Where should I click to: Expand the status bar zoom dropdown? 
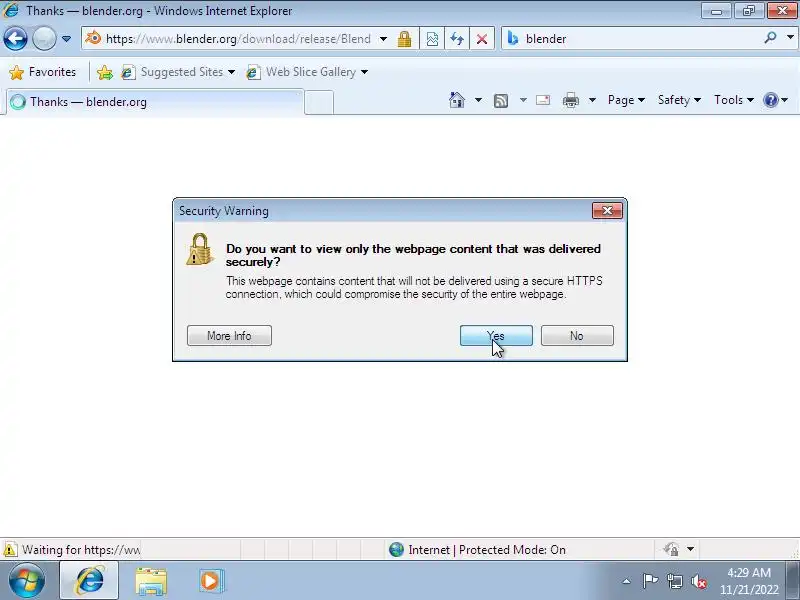690,549
